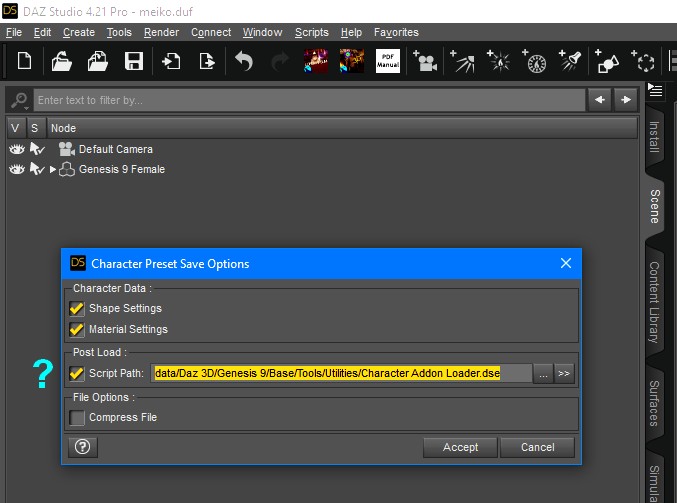Create a new primitive
The width and height of the screenshot is (677, 503).
click(x=607, y=61)
